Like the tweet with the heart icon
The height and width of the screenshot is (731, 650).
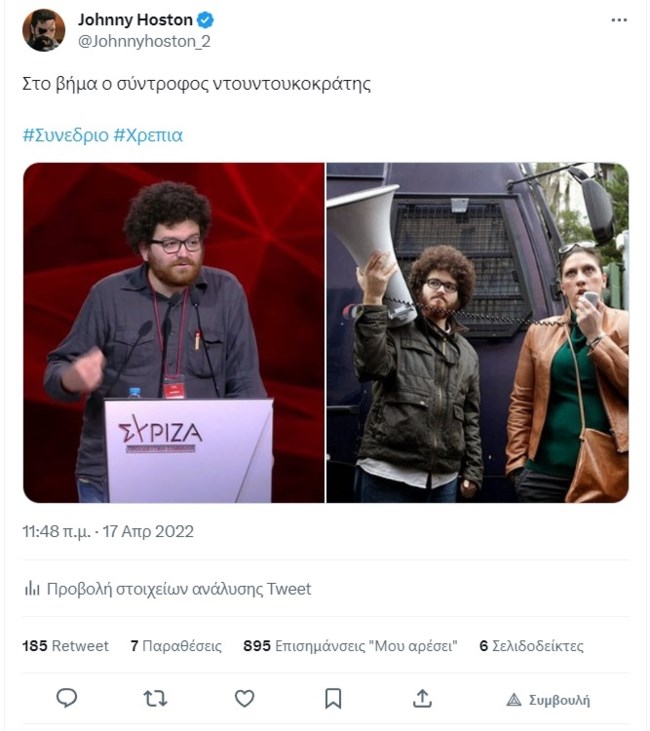(244, 698)
